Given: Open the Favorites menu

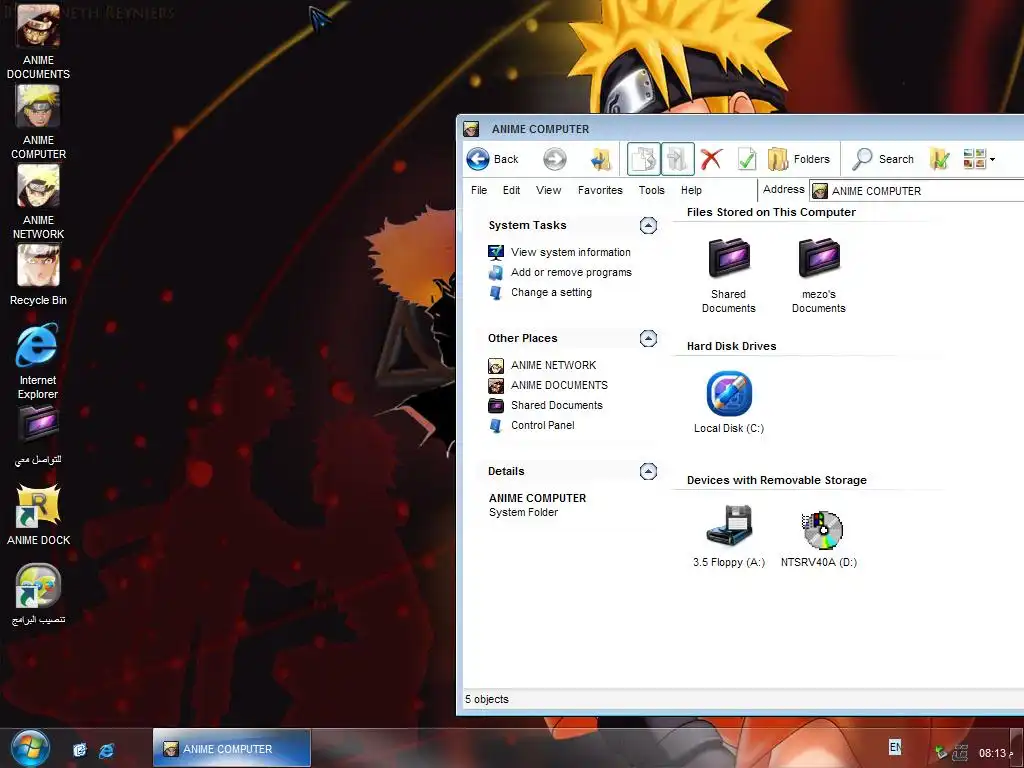Looking at the screenshot, I should click(600, 190).
